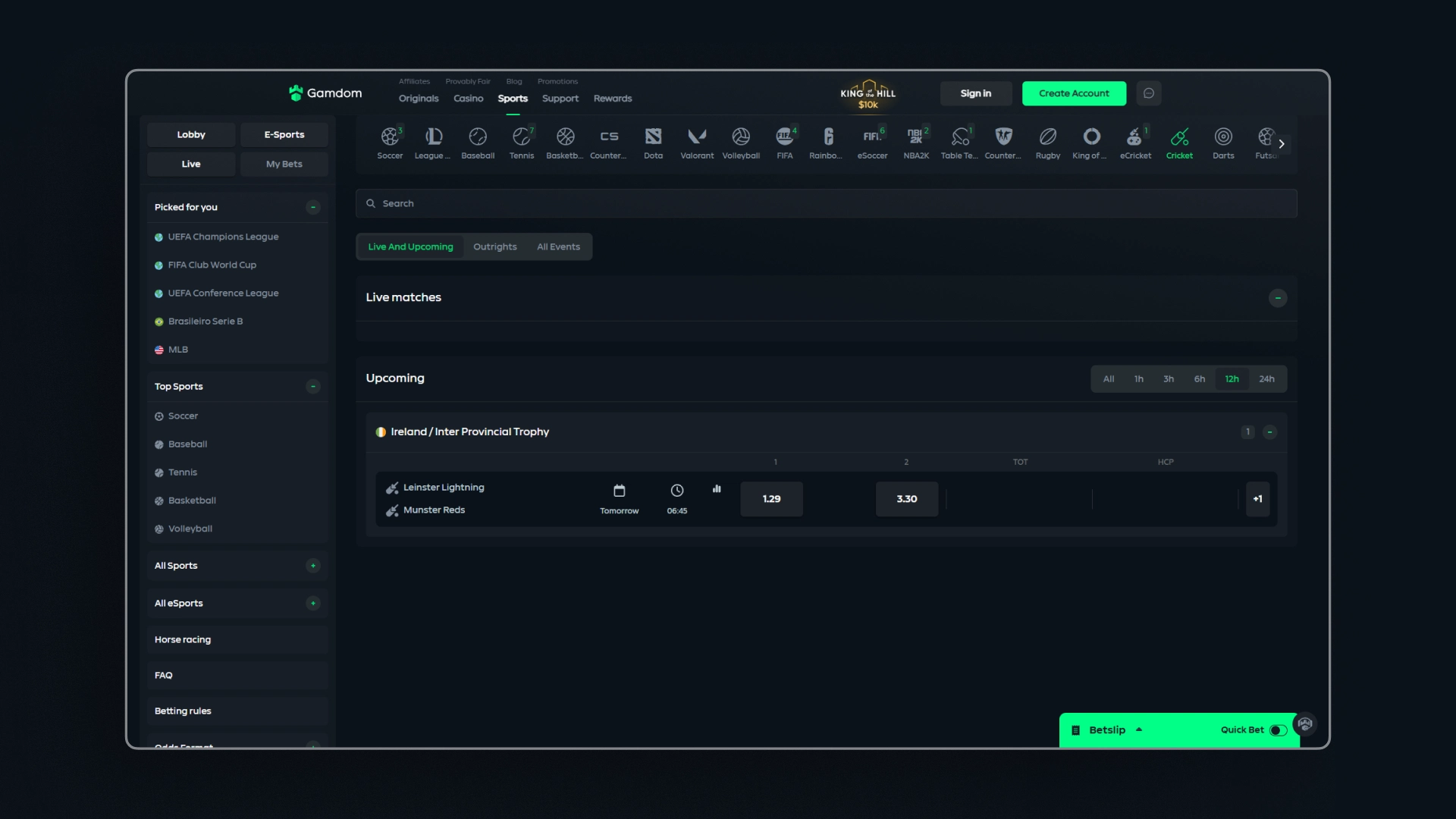Click the Create Account button

[x=1074, y=93]
